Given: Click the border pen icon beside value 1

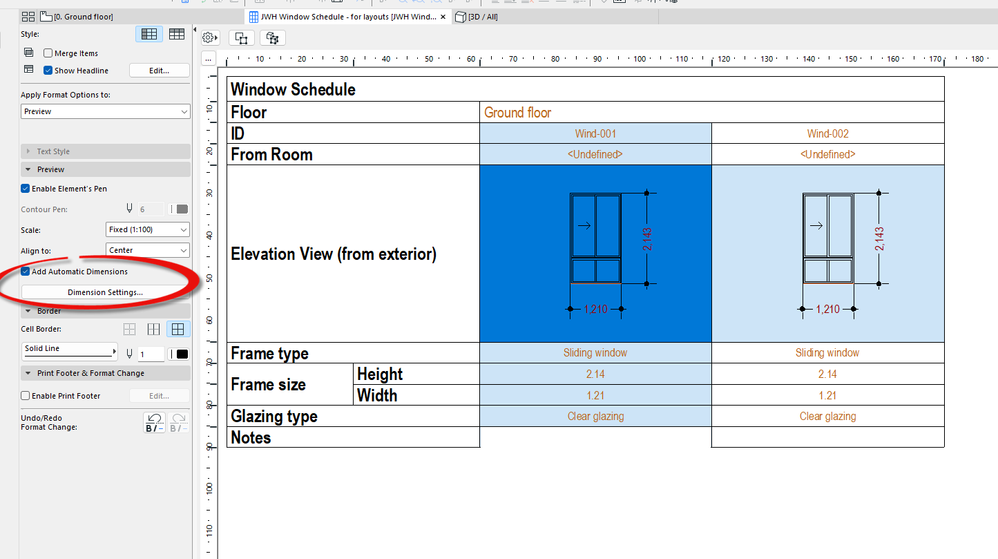Looking at the screenshot, I should click(x=129, y=354).
